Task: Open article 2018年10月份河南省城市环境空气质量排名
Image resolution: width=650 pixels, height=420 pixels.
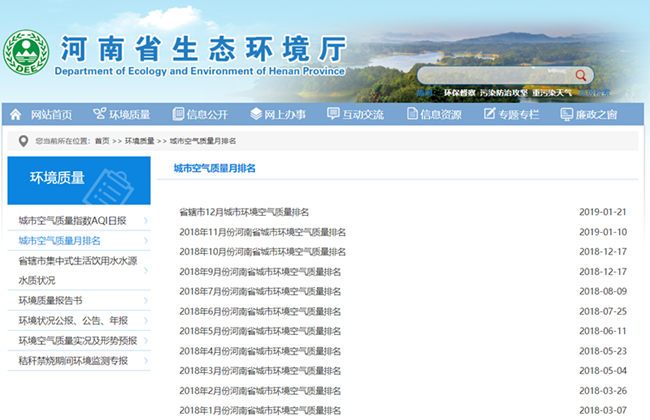Action: coord(262,252)
